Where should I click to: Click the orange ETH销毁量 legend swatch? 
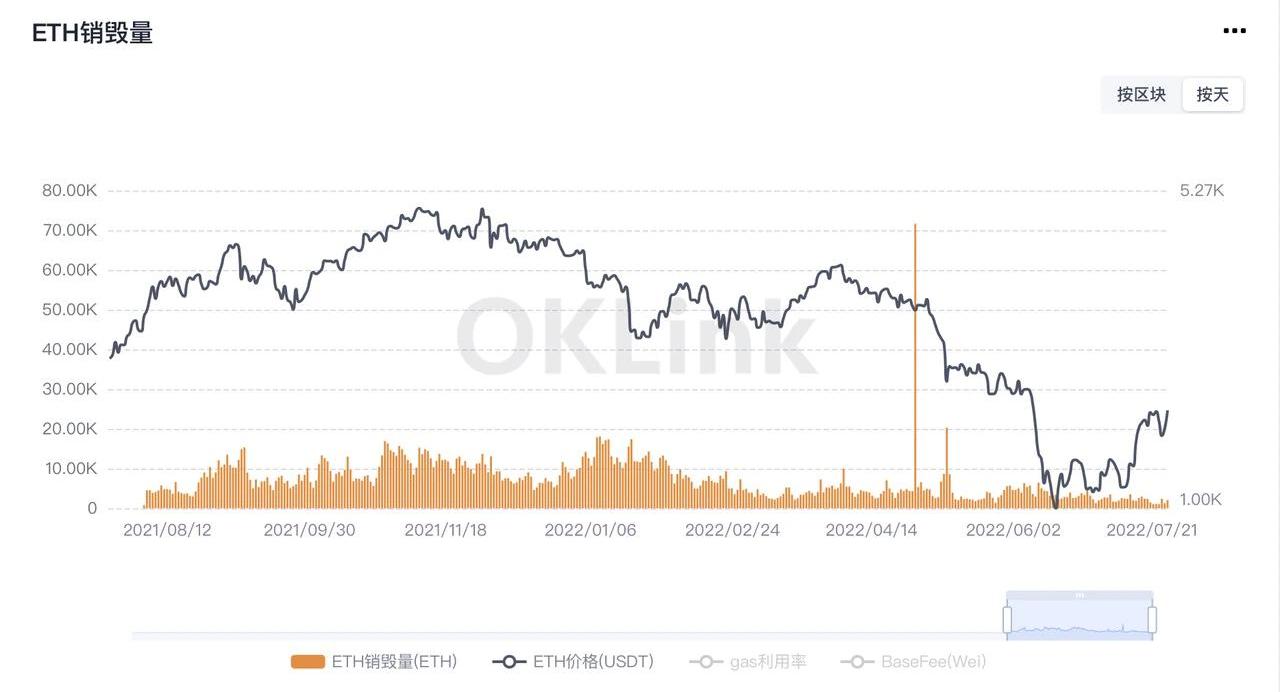[x=308, y=661]
